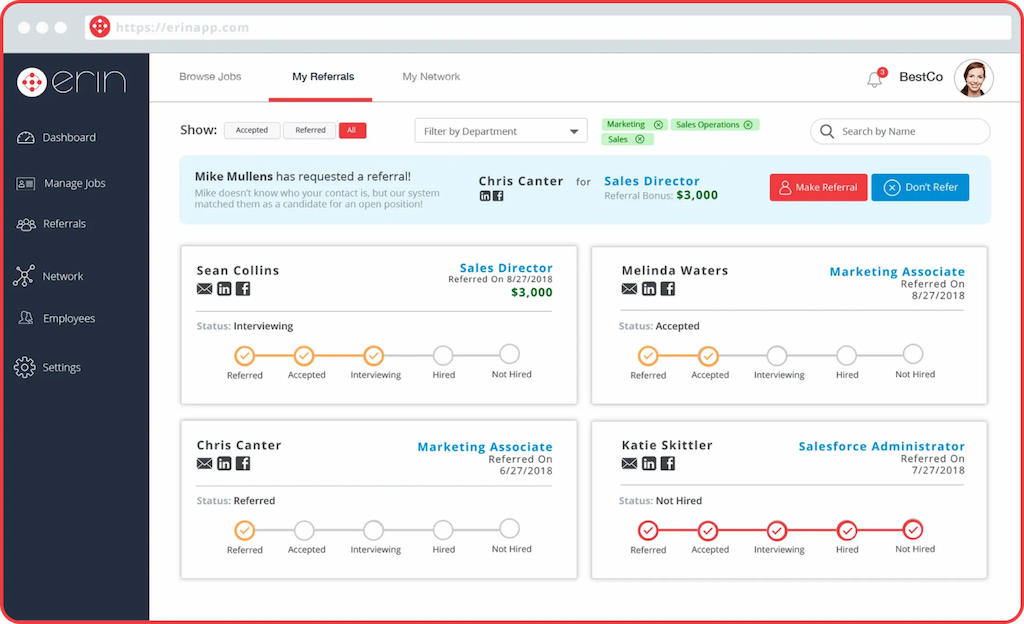Click the Settings gear in sidebar

click(x=25, y=367)
